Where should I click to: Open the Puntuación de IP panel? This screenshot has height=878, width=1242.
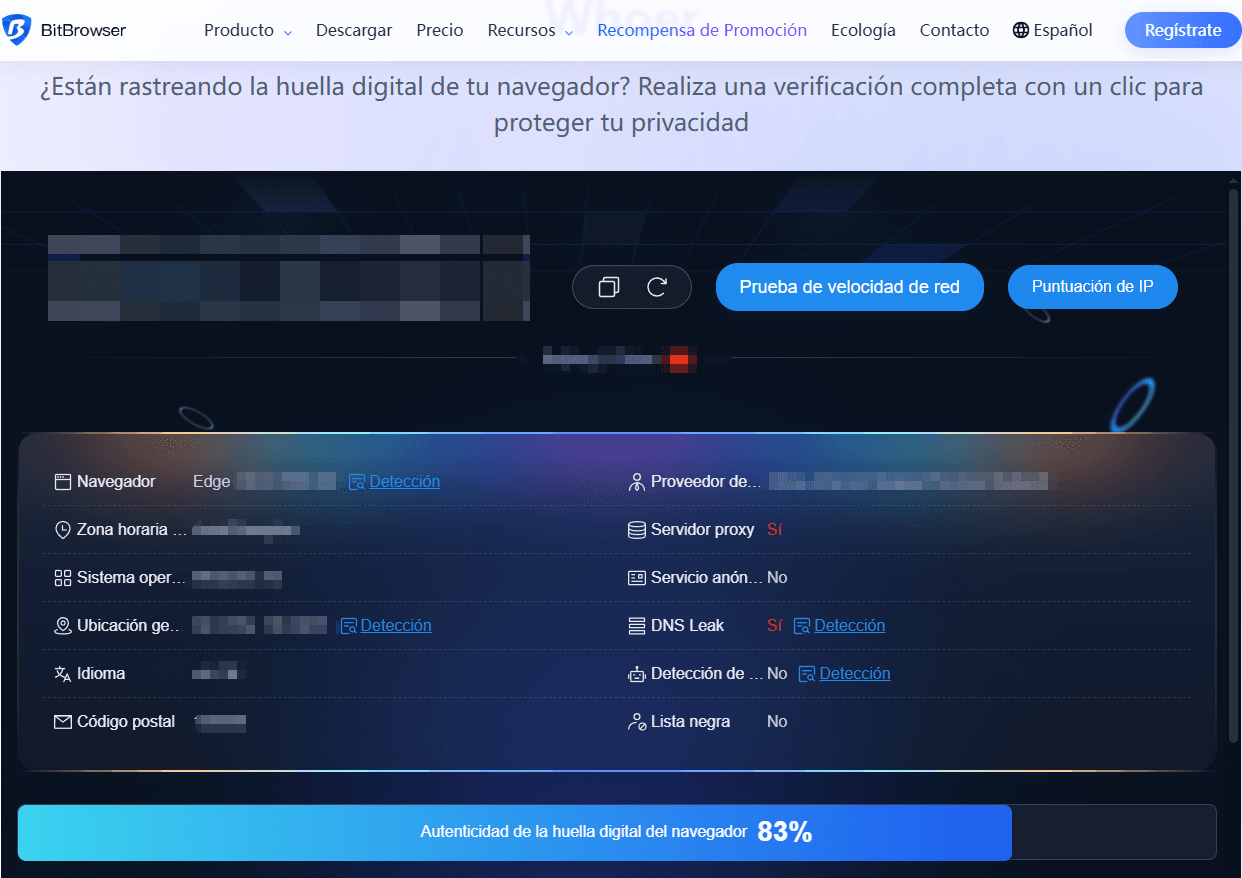1092,287
